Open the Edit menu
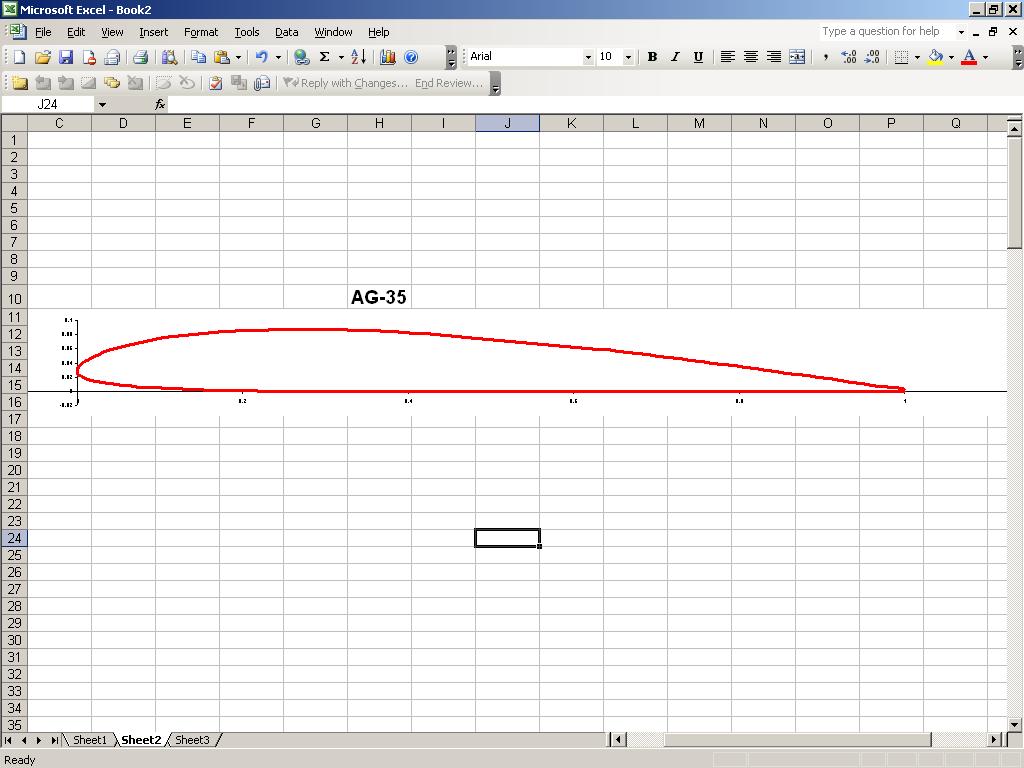Image resolution: width=1024 pixels, height=768 pixels. tap(76, 32)
